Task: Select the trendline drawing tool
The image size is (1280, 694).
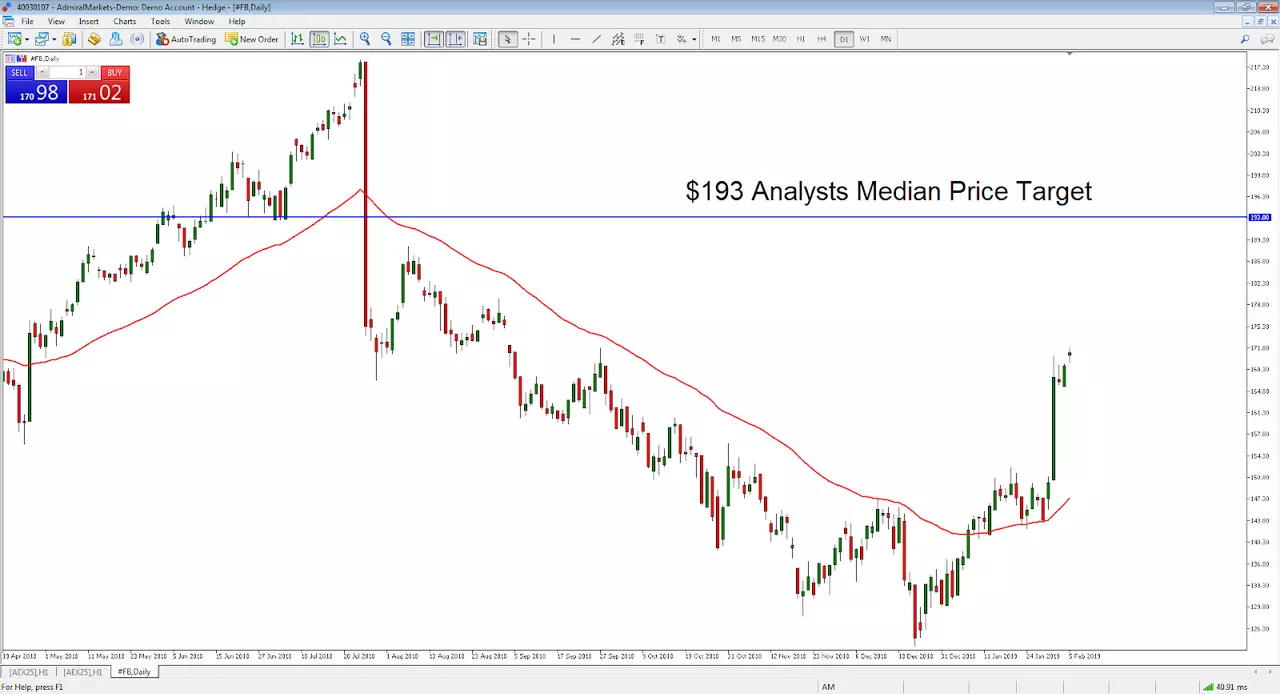Action: 597,39
